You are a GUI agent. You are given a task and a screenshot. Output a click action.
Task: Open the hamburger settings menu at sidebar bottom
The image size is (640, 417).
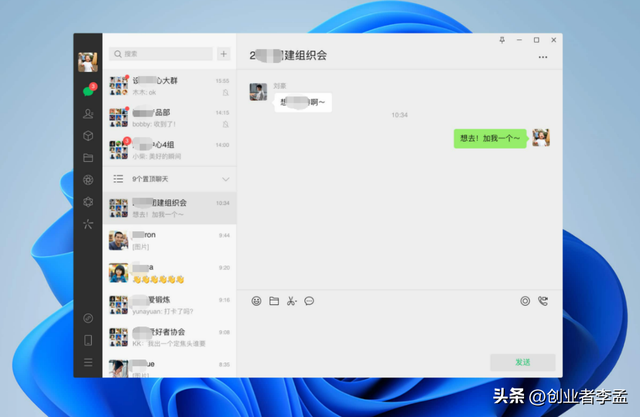point(88,362)
